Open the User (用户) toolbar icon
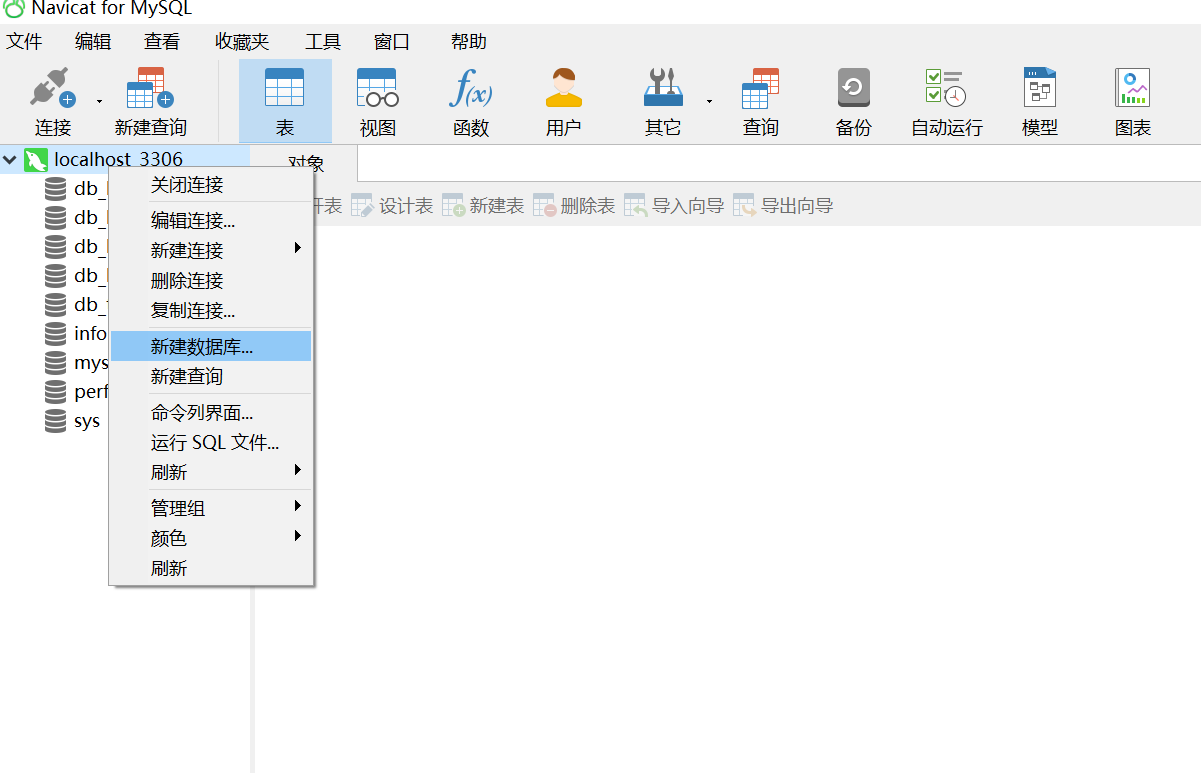This screenshot has height=773, width=1201. point(563,88)
